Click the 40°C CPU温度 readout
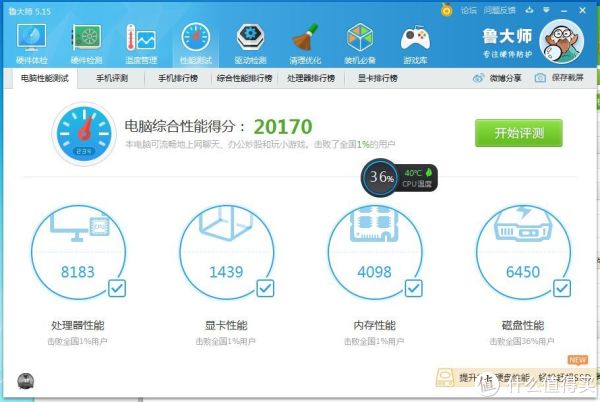The height and width of the screenshot is (402, 600). click(417, 178)
